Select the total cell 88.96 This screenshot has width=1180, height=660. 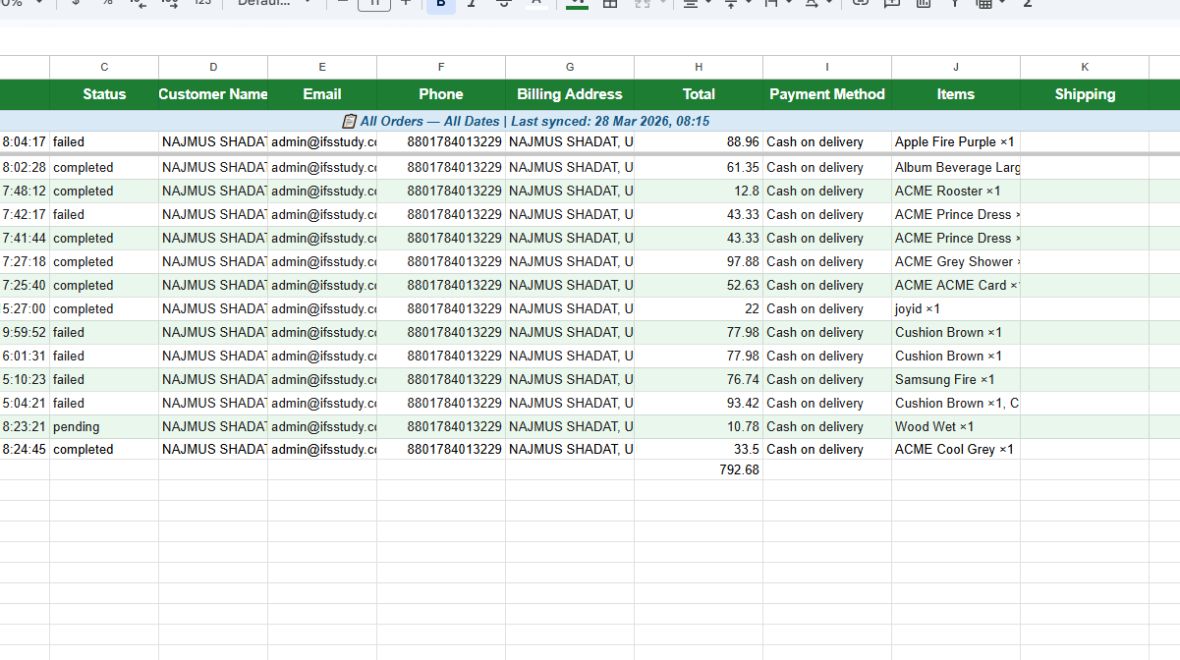(x=698, y=141)
